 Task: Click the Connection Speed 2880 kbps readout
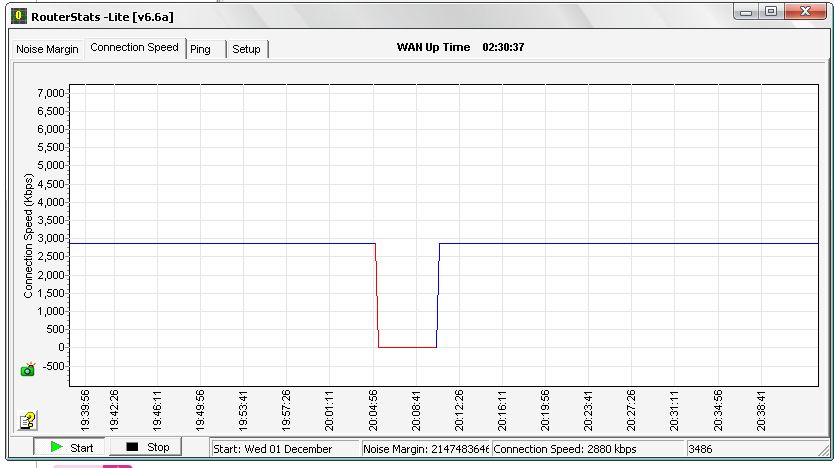586,448
